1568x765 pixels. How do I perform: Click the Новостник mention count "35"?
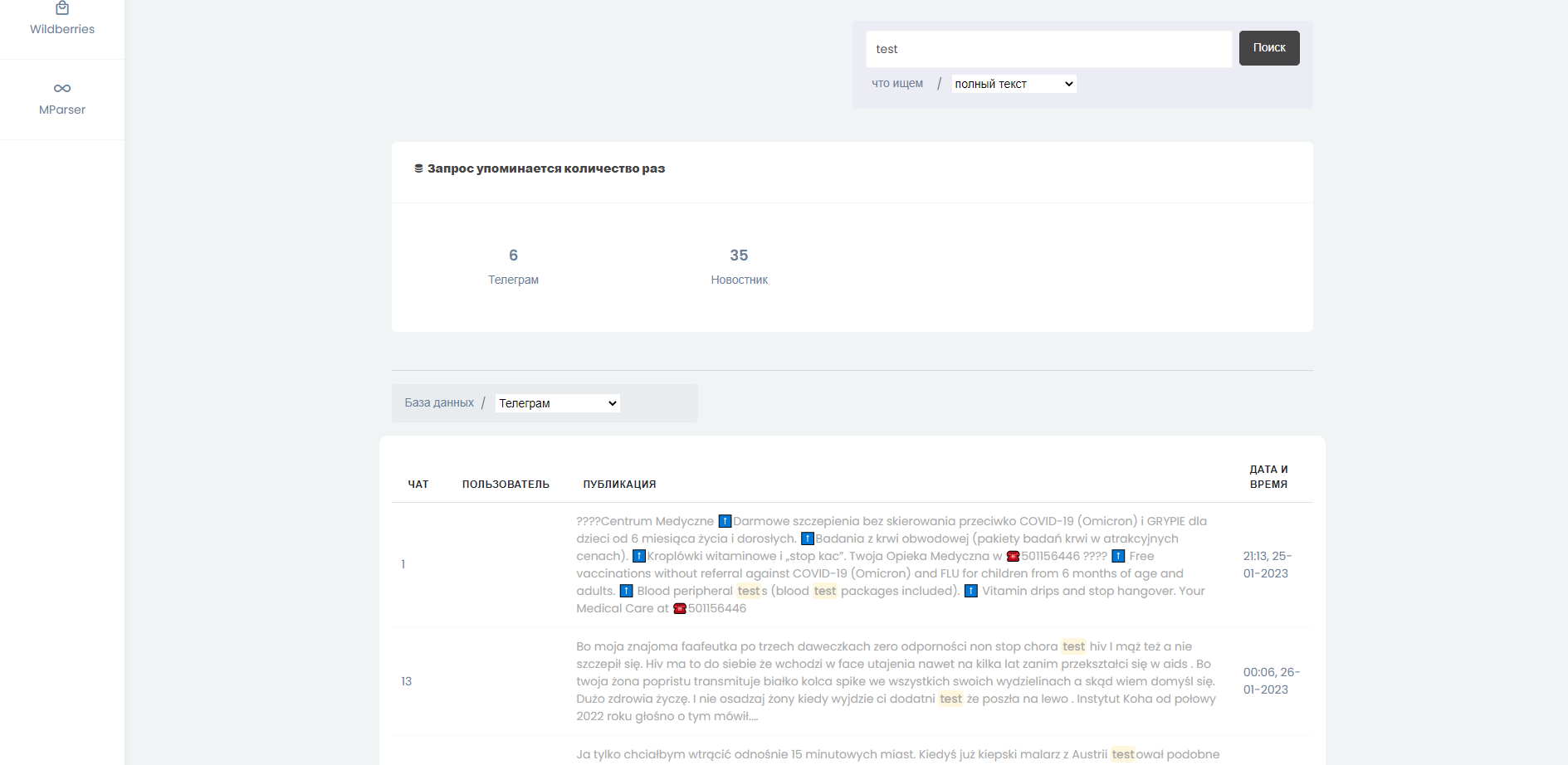739,256
